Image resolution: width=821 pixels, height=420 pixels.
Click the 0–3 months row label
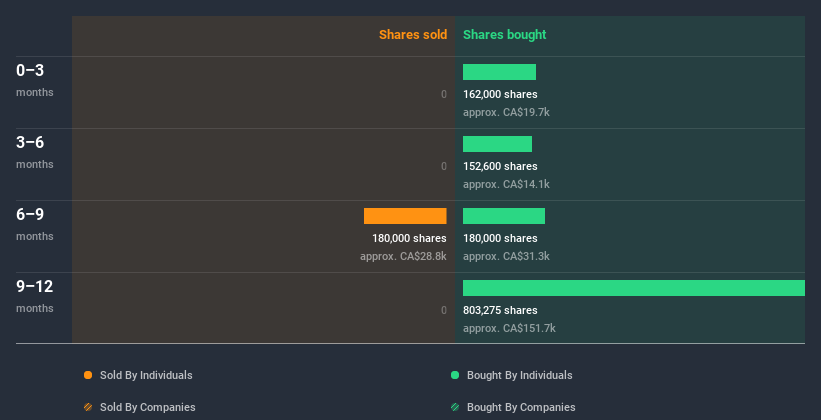(35, 80)
